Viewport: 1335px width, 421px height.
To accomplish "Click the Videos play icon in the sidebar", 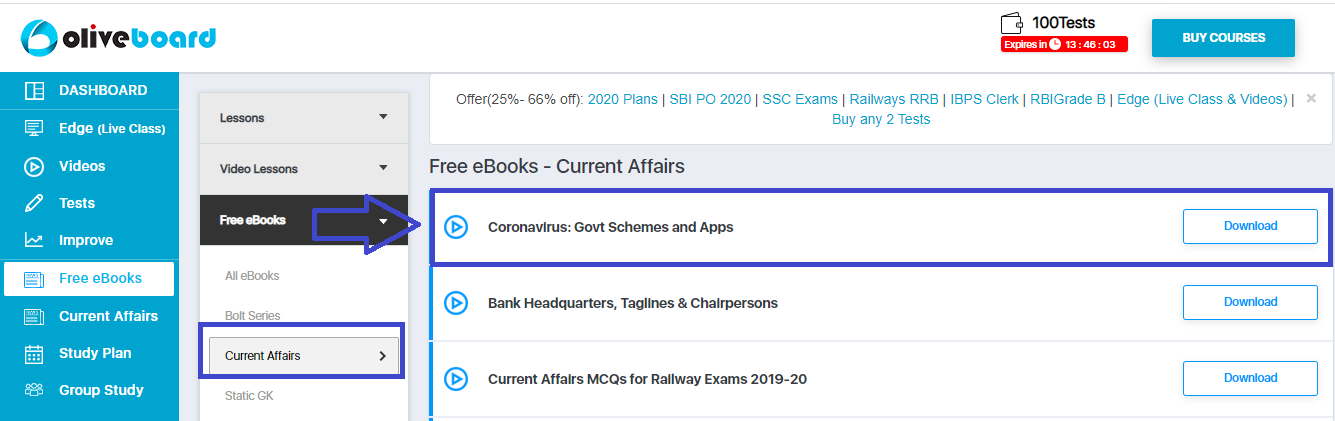I will (34, 166).
